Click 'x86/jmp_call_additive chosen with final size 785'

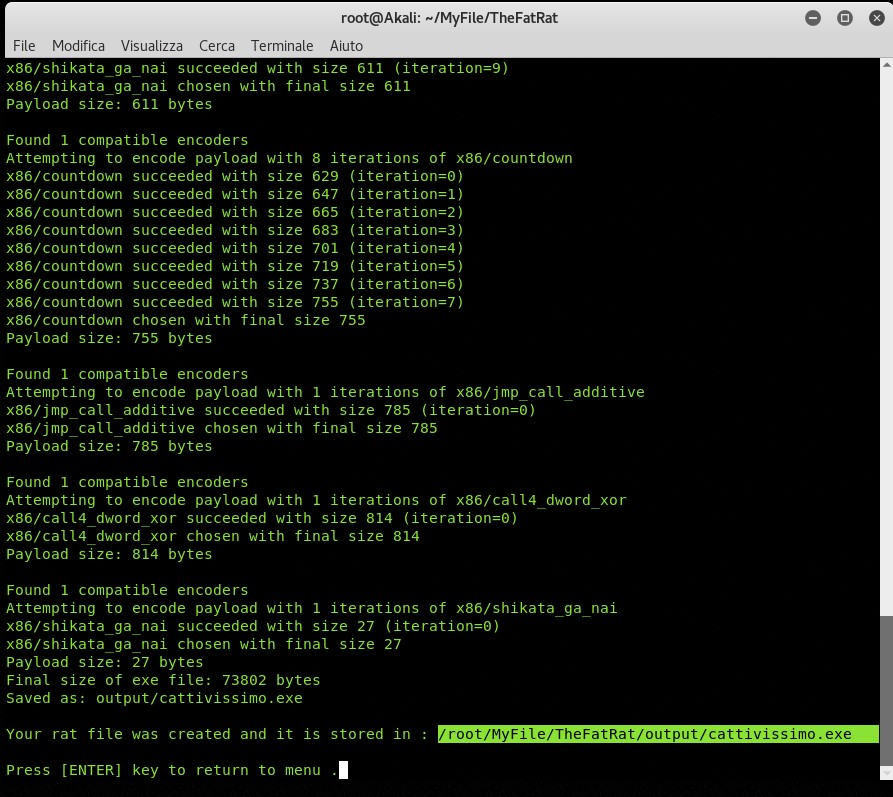tap(222, 428)
